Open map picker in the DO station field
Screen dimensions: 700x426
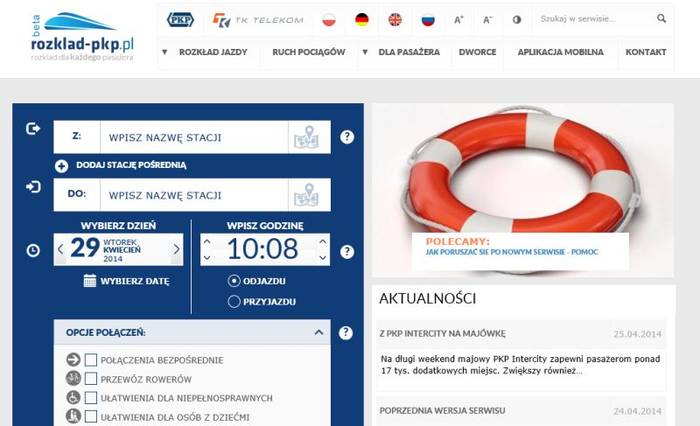pos(306,195)
